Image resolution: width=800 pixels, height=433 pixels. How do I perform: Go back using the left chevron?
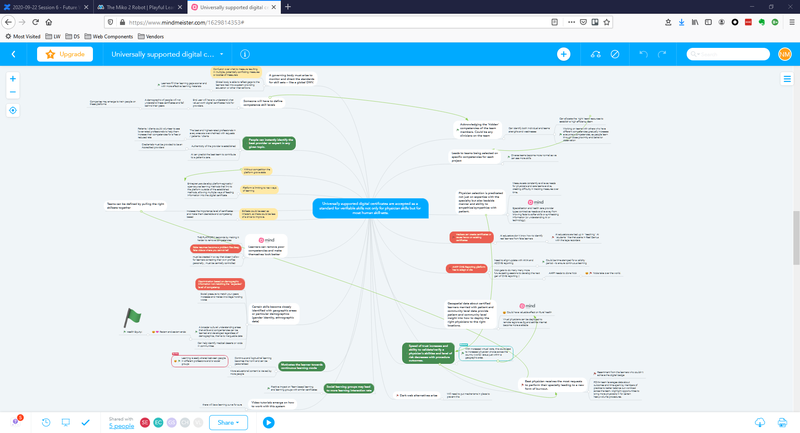pyautogui.click(x=14, y=54)
